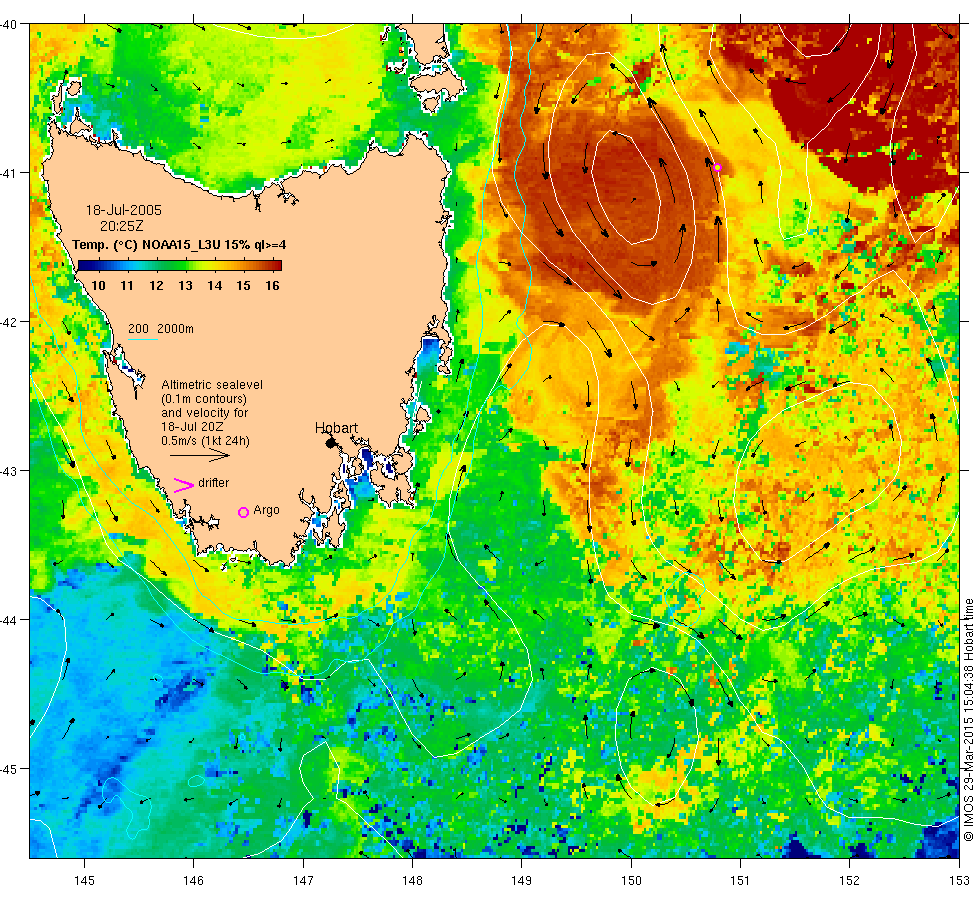Viewport: 980px width, 900px height.
Task: Click latitude axis label '-44'
Action: point(8,621)
